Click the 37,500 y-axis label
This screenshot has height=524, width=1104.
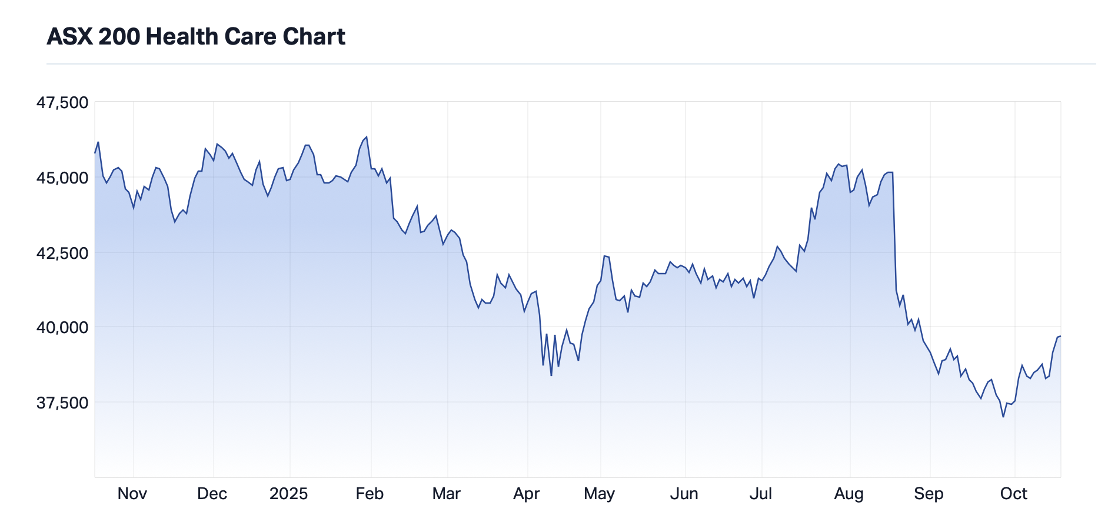tap(62, 402)
